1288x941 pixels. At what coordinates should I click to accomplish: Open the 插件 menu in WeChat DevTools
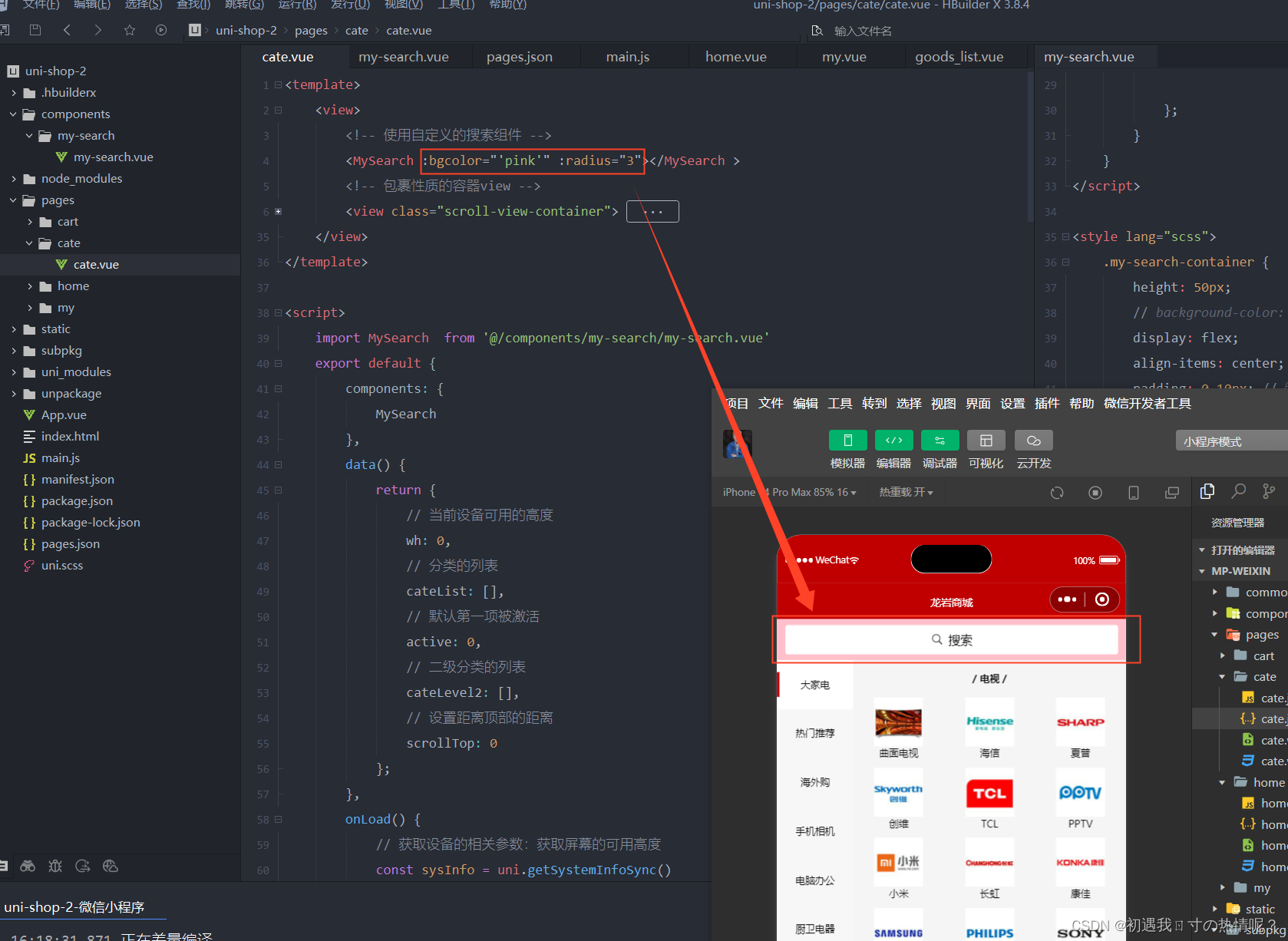1047,404
